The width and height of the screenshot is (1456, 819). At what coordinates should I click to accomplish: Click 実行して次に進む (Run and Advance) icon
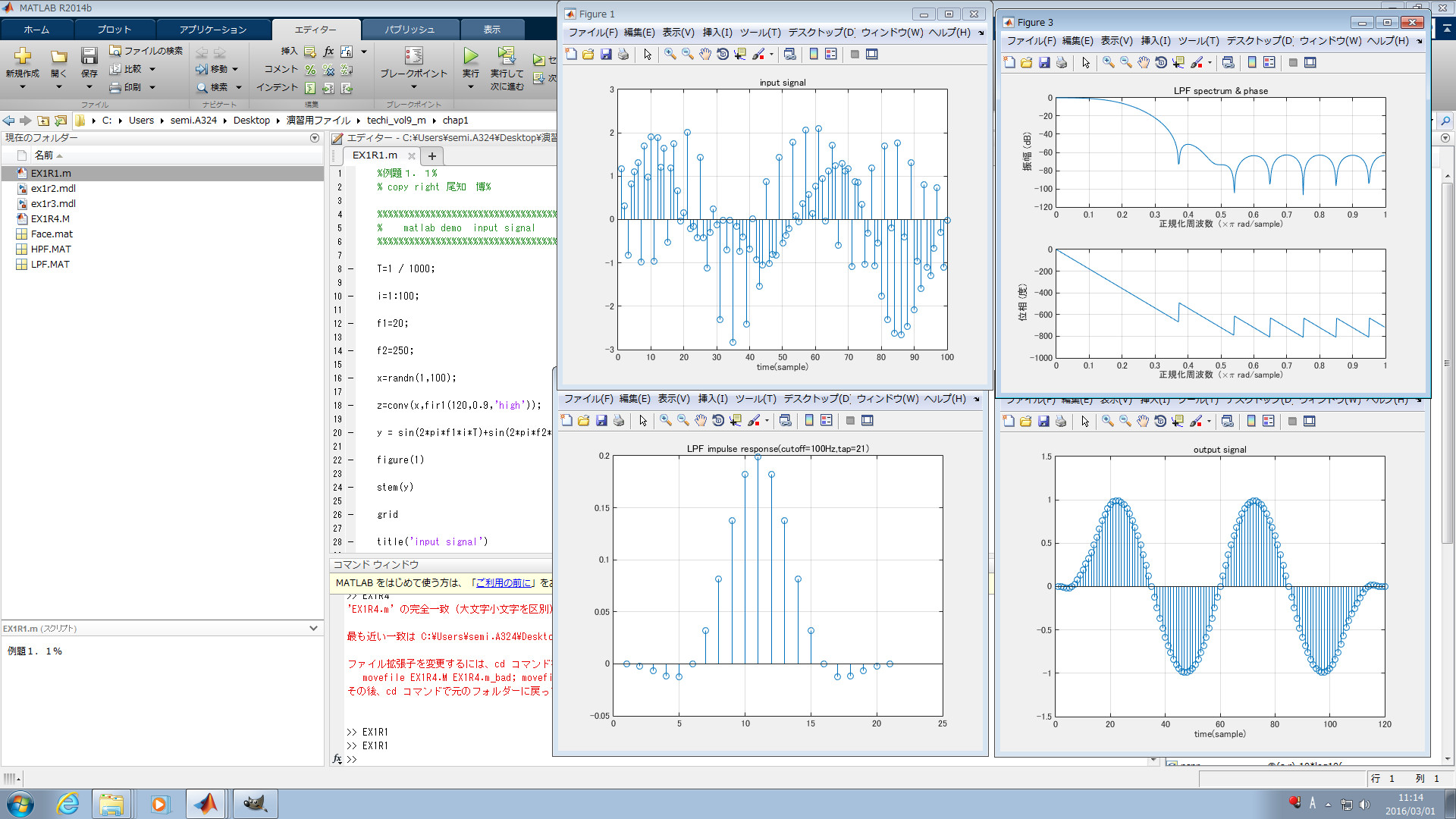pos(506,55)
